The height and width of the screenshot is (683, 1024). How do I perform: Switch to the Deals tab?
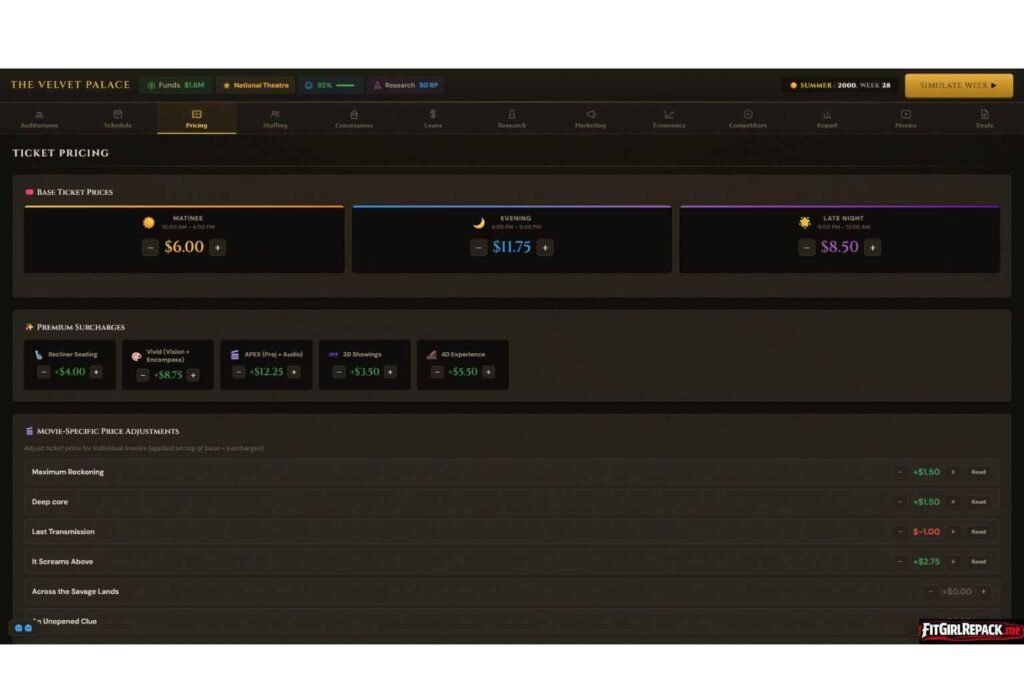984,119
